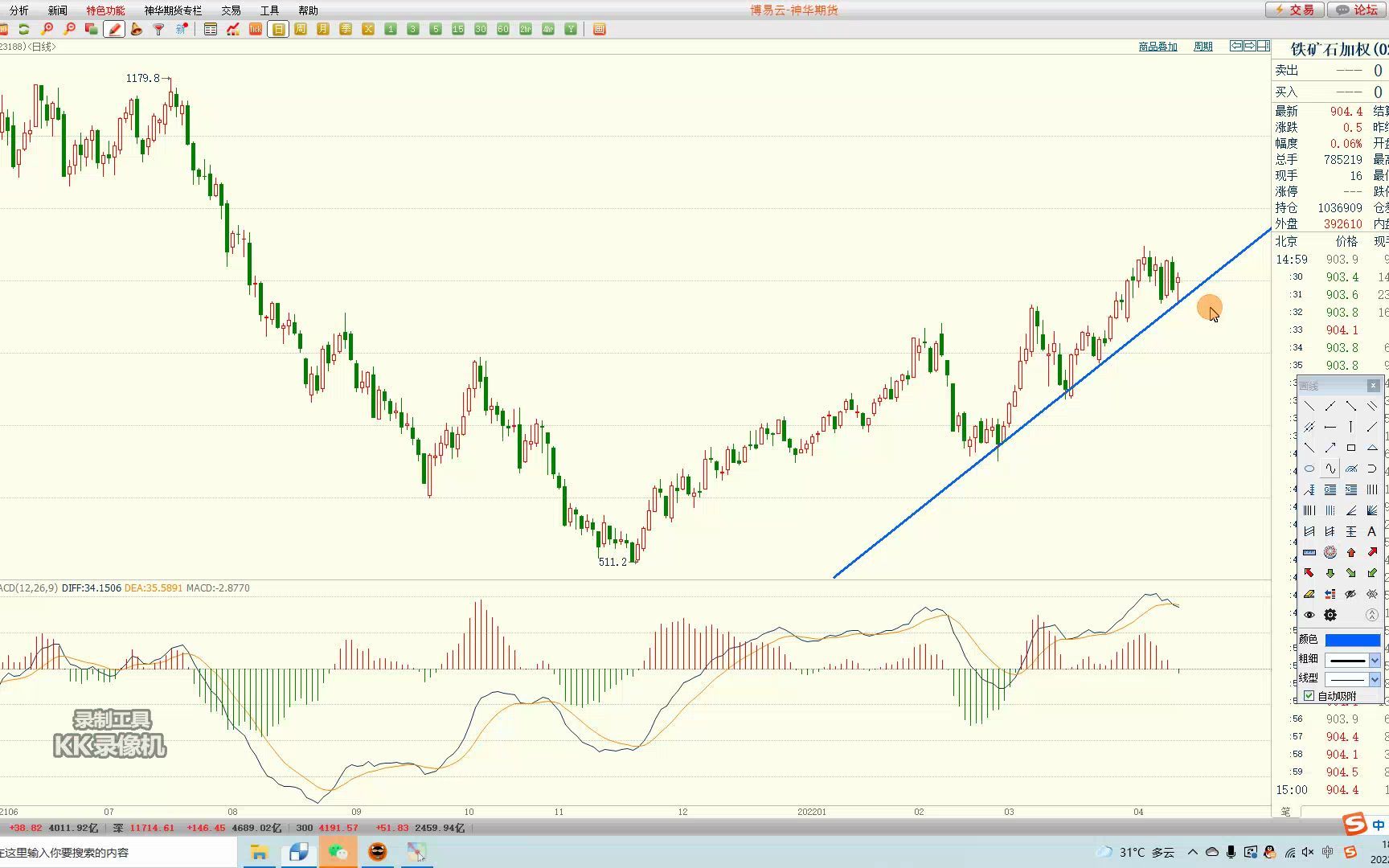Open the 新闻 menu
The width and height of the screenshot is (1389, 868).
pos(57,10)
